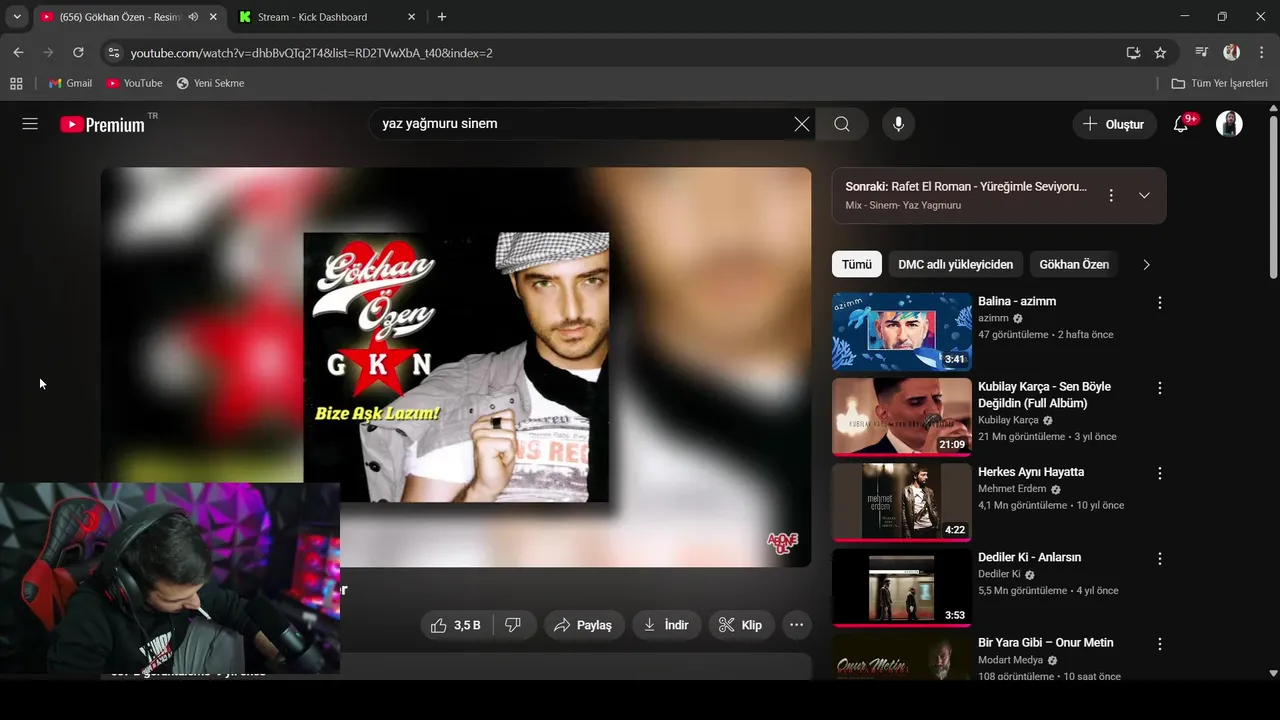The width and height of the screenshot is (1280, 720).
Task: Bookmark this page with star
Action: pos(1160,52)
